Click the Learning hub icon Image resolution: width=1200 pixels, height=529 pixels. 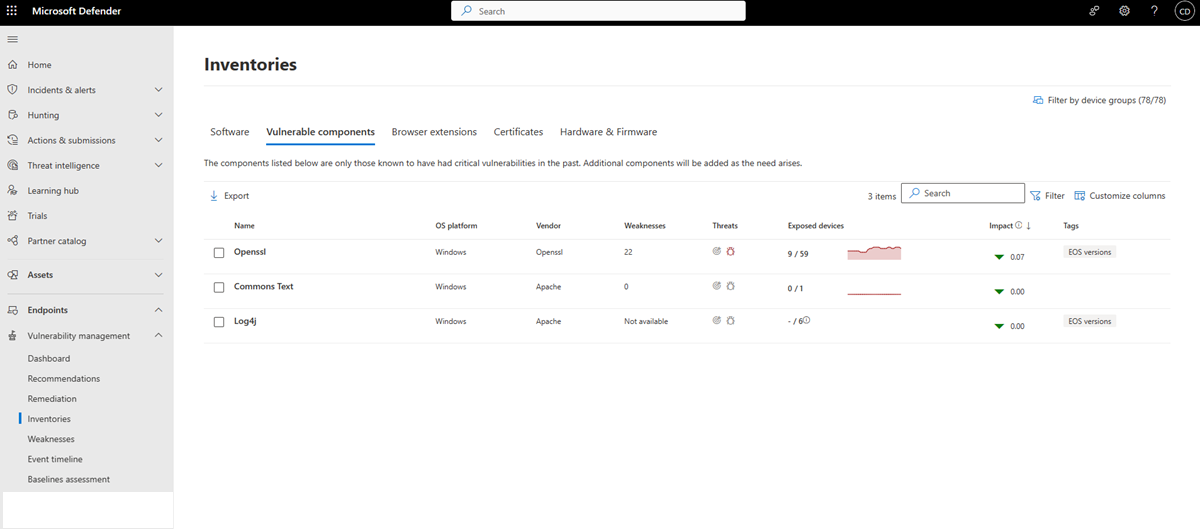pyautogui.click(x=13, y=190)
